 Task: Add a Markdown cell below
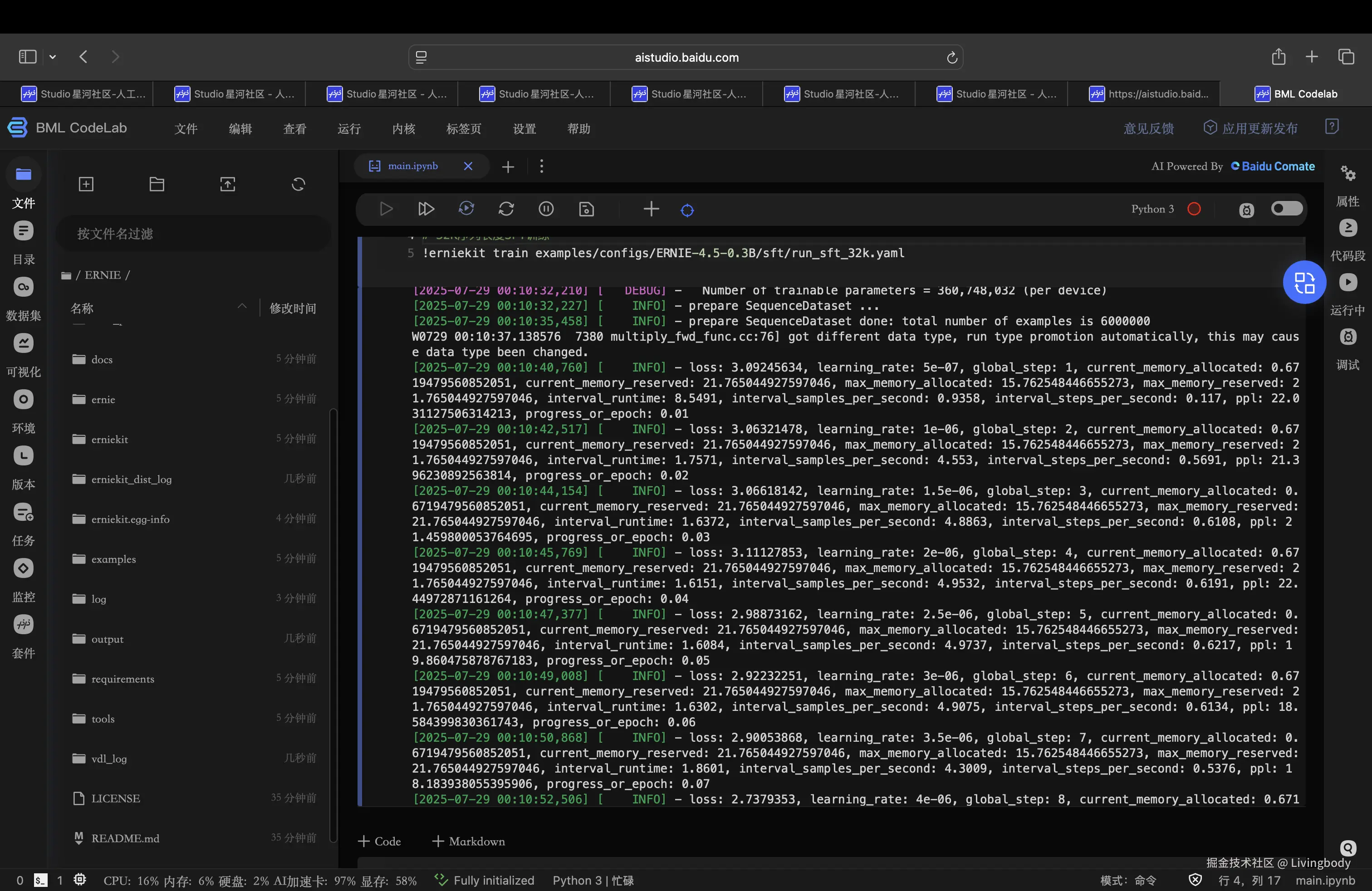pyautogui.click(x=469, y=842)
